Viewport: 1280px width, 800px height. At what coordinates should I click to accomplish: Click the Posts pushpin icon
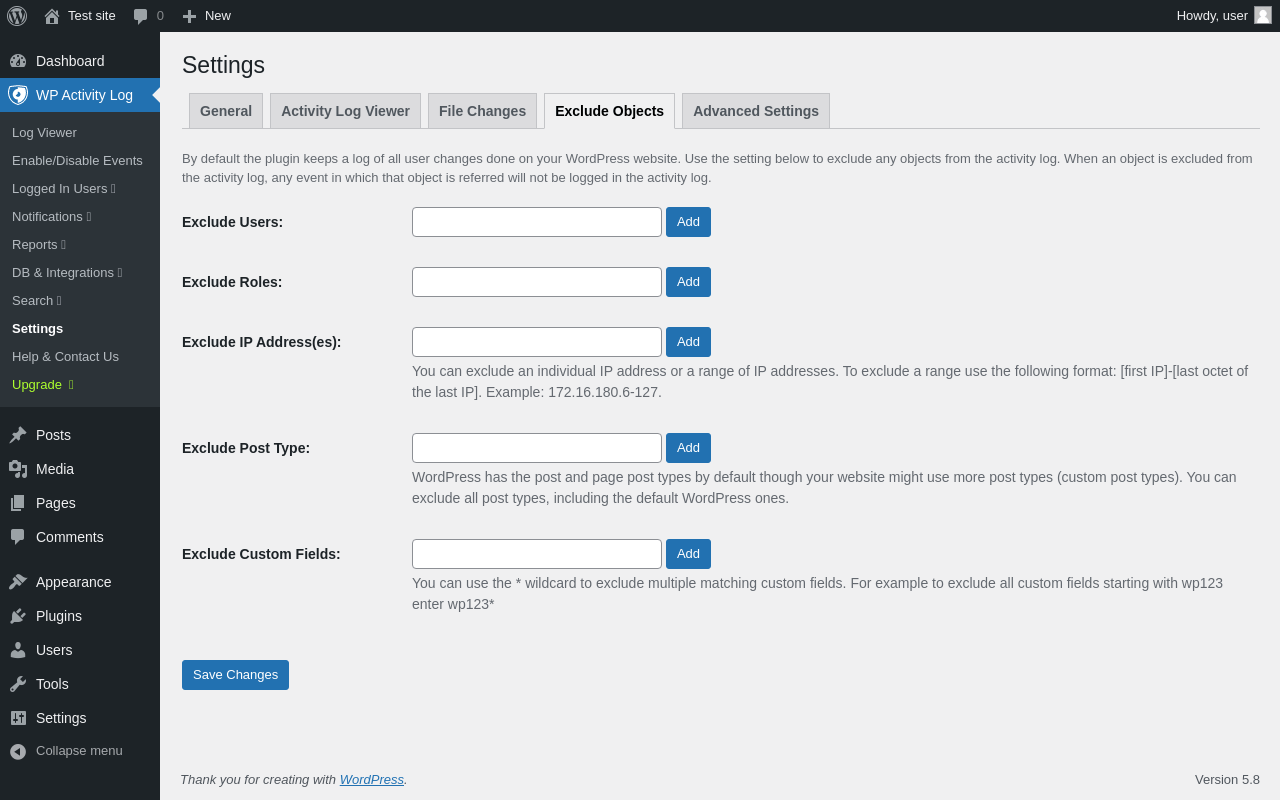pyautogui.click(x=18, y=435)
